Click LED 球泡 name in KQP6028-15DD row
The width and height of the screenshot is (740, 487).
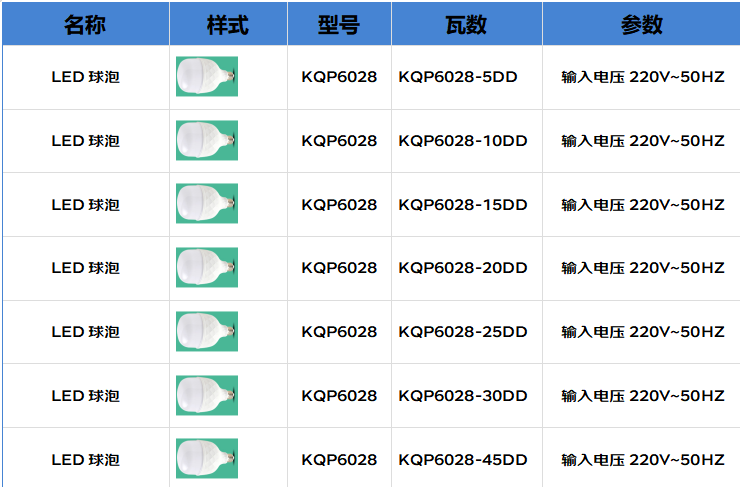[x=85, y=205]
